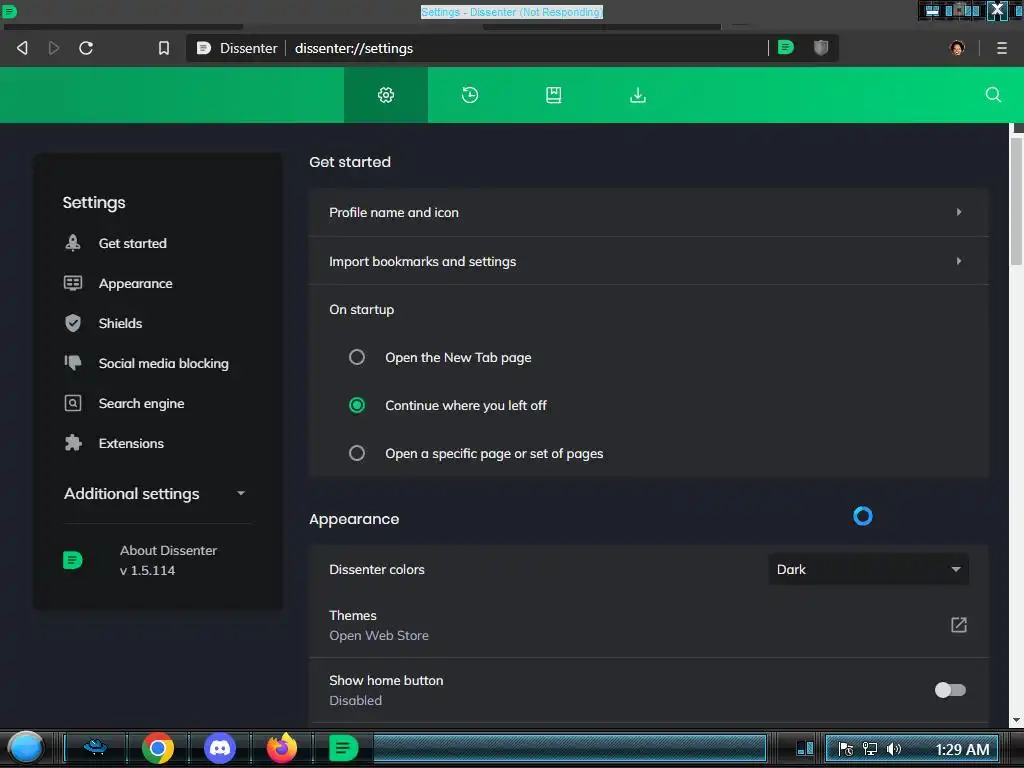1024x768 pixels.
Task: Open the Windows Start orb
Action: [25, 748]
